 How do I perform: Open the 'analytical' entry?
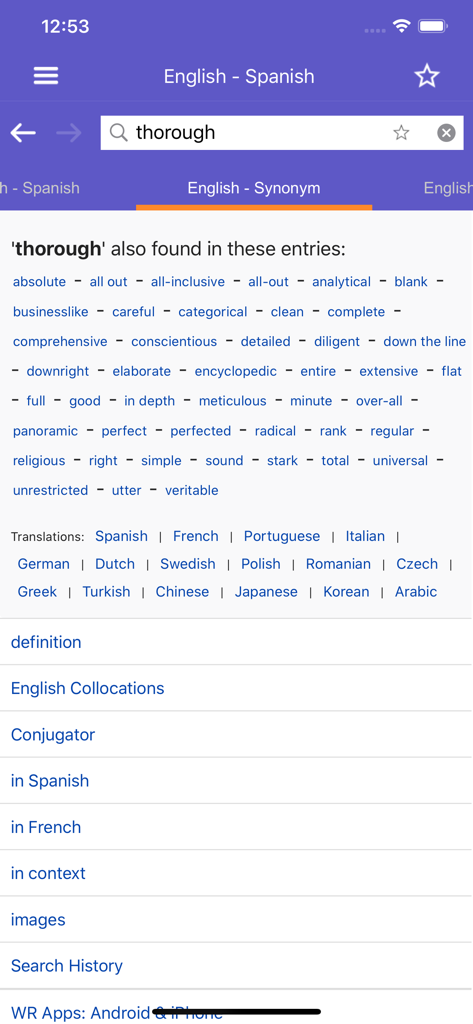(341, 281)
